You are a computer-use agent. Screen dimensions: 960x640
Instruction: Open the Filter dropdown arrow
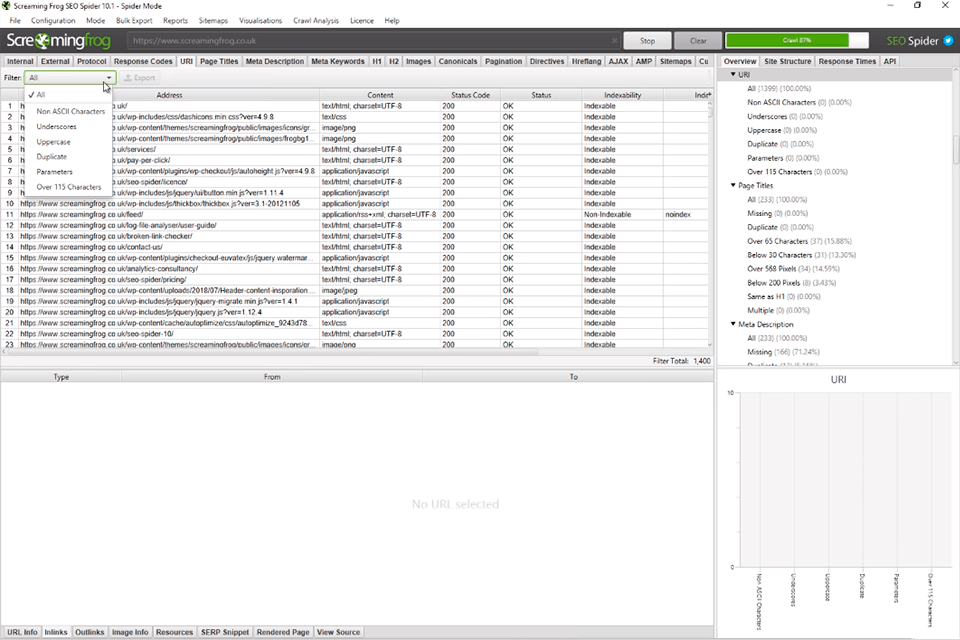click(x=109, y=77)
